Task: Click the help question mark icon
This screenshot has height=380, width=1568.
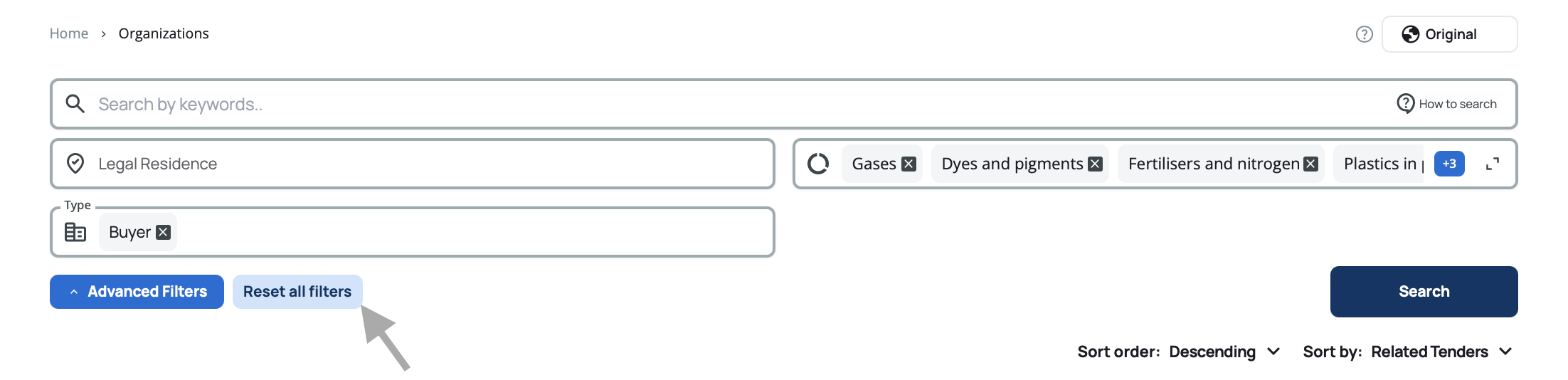Action: pos(1364,34)
